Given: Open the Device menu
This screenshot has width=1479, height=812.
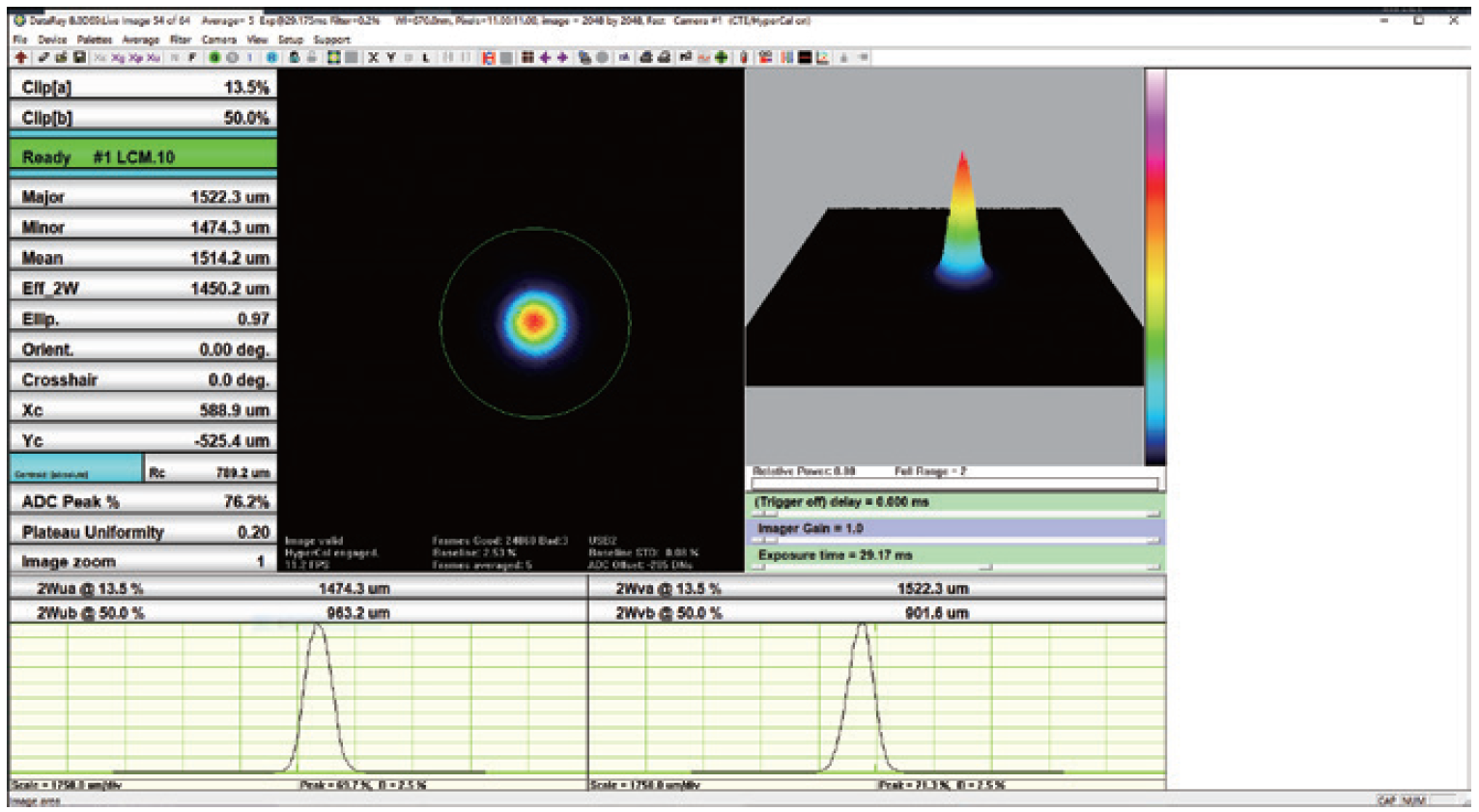Looking at the screenshot, I should (x=52, y=40).
